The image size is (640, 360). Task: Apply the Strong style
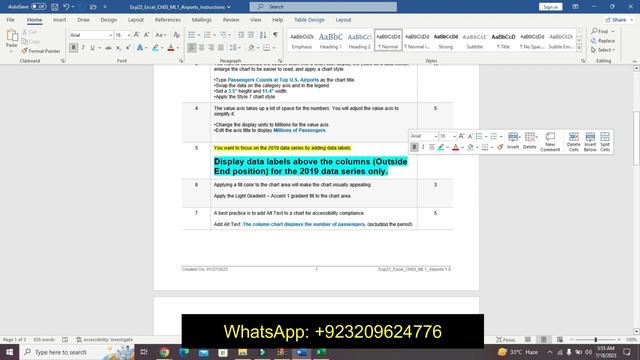[446, 40]
